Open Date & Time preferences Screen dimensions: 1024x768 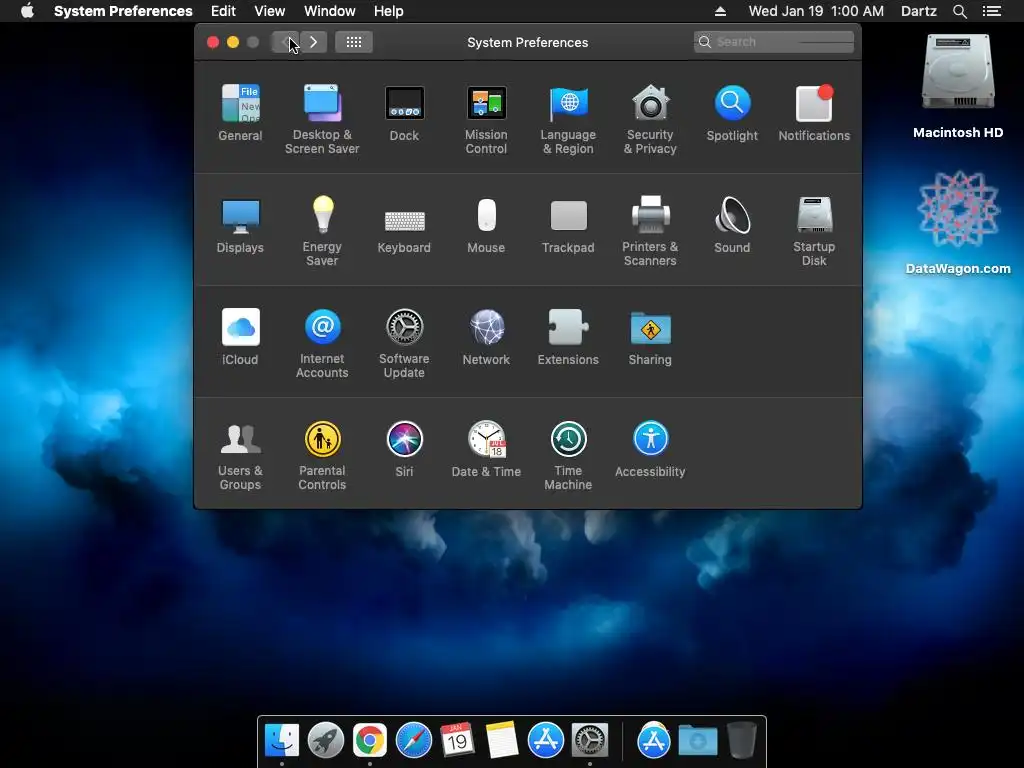(486, 449)
